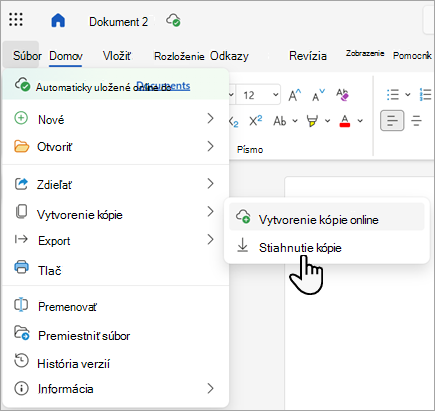The width and height of the screenshot is (435, 411).
Task: Open the app launcher grid
Action: (x=16, y=20)
